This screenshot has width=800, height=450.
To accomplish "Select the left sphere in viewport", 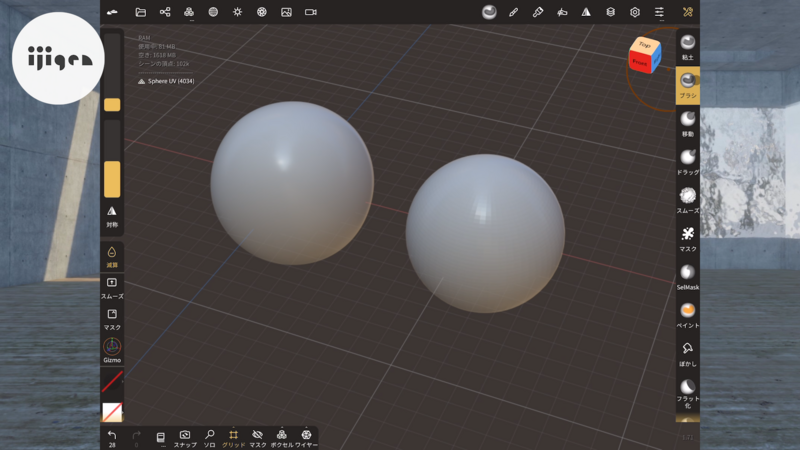I will click(292, 183).
